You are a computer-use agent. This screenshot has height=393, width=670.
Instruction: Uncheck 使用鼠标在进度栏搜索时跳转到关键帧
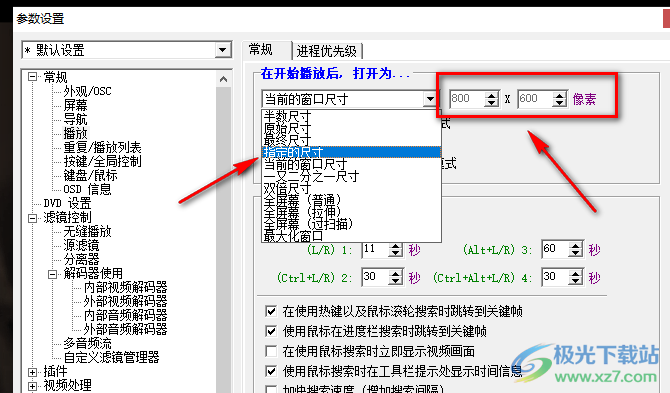[271, 331]
